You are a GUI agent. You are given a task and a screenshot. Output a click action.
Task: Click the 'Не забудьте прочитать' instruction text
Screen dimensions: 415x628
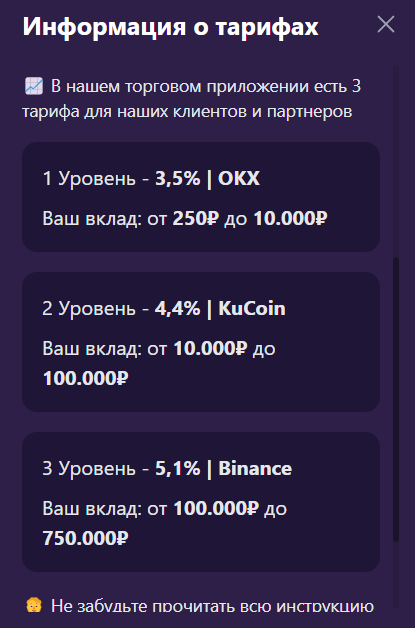tap(212, 606)
